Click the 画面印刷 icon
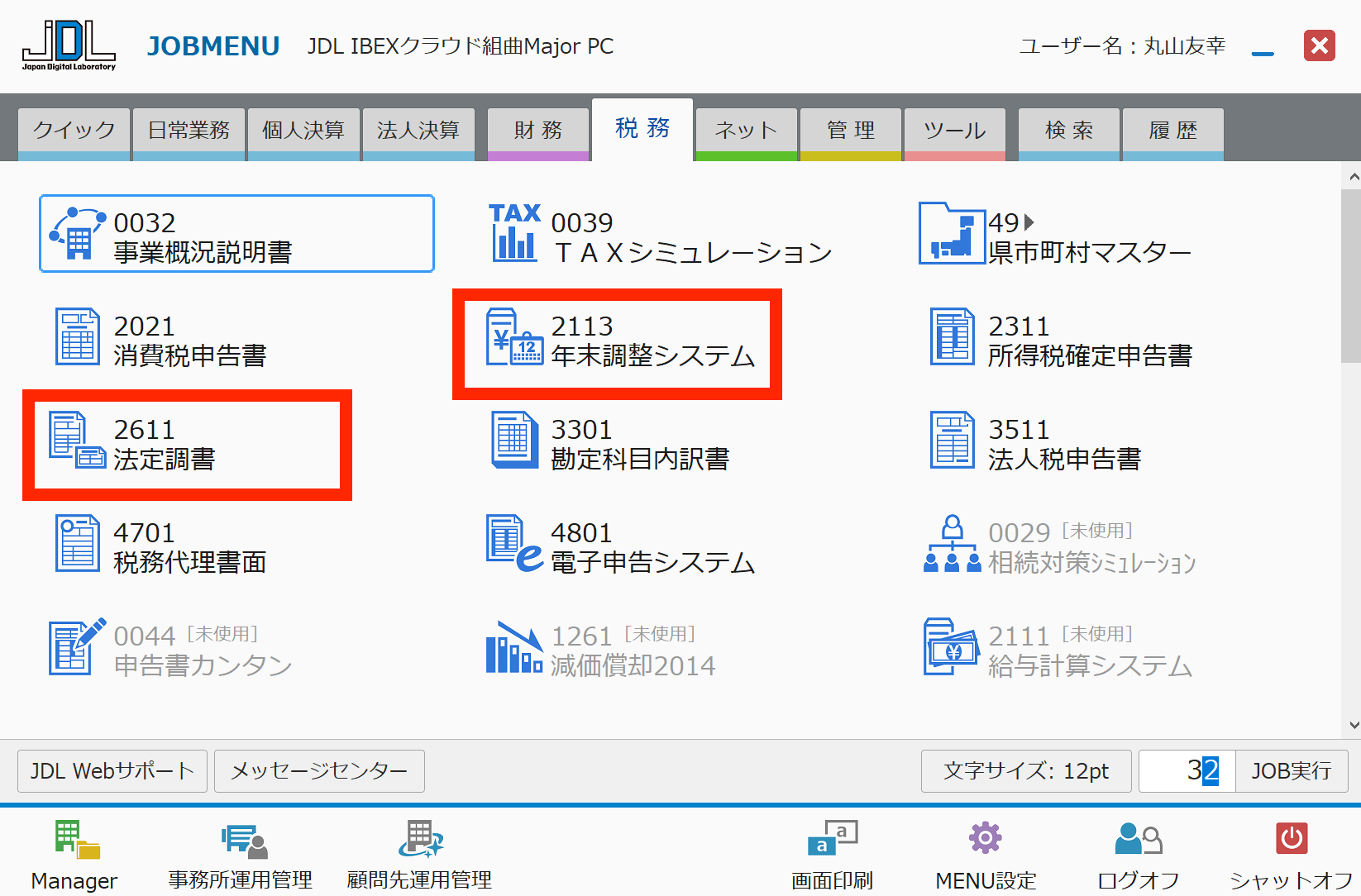The height and width of the screenshot is (896, 1361). click(x=833, y=837)
